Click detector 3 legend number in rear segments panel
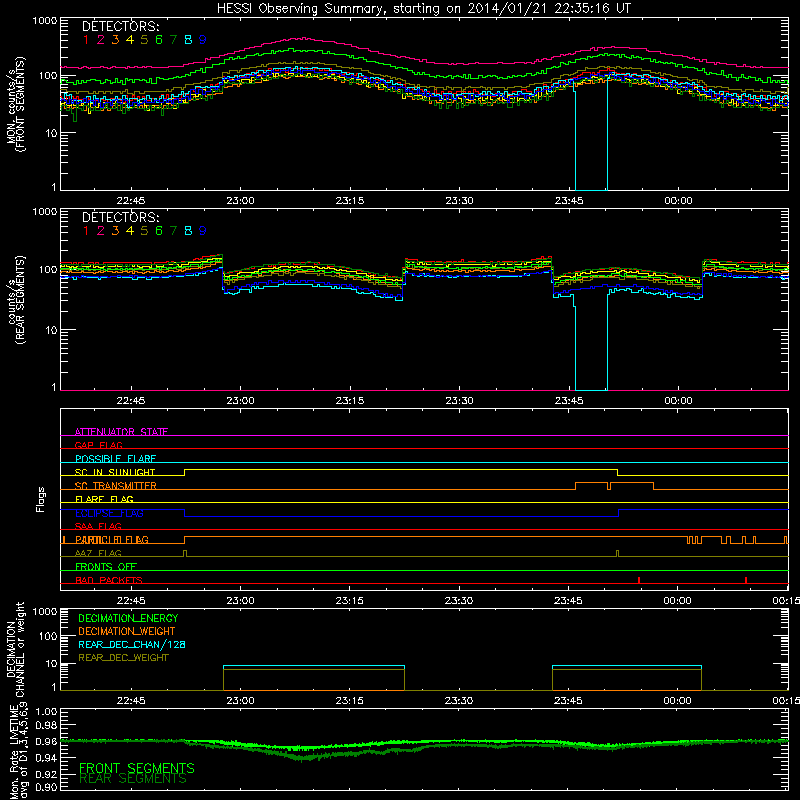The height and width of the screenshot is (800, 800). click(x=115, y=231)
